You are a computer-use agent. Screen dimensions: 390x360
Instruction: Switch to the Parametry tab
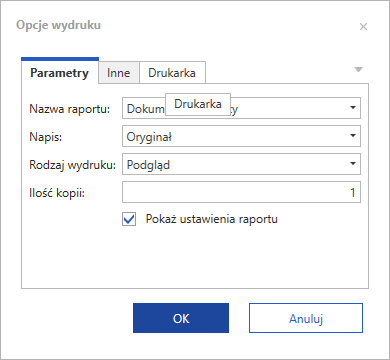60,73
